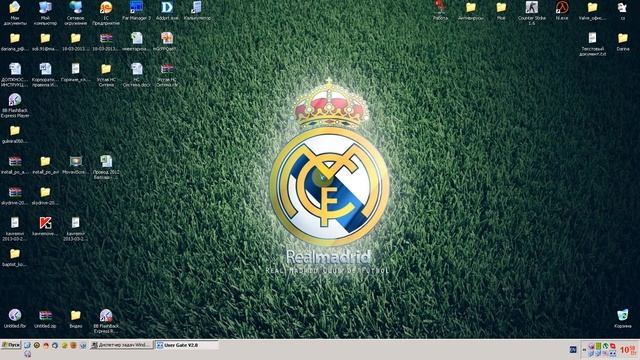This screenshot has height=360, width=640.
Task: Open the Valve folder icon
Action: pyautogui.click(x=592, y=8)
